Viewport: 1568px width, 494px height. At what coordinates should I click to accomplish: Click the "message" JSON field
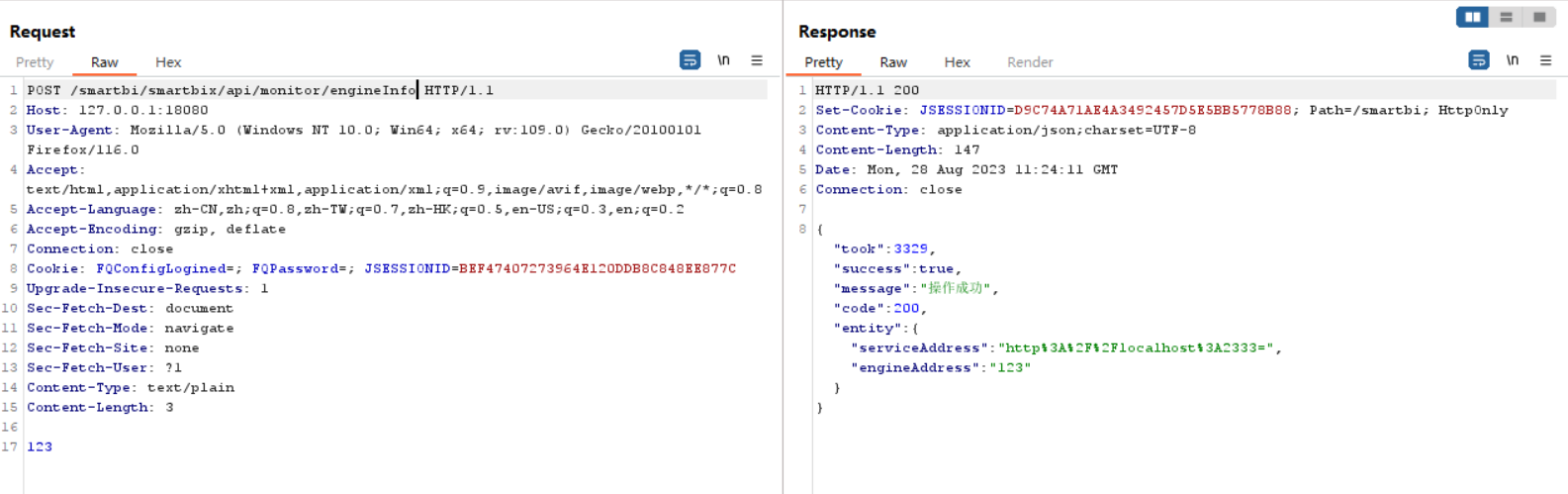916,288
